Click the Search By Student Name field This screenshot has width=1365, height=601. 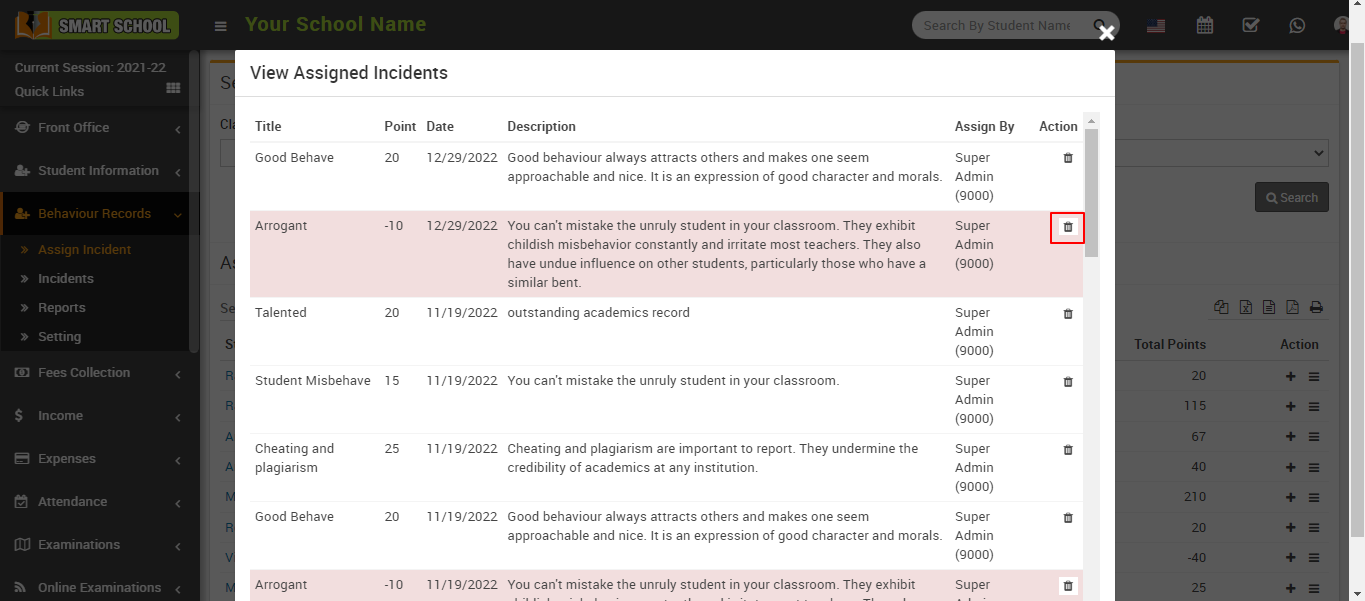(x=1000, y=26)
